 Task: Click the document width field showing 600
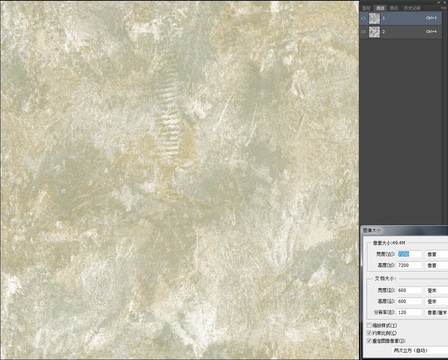(x=409, y=290)
